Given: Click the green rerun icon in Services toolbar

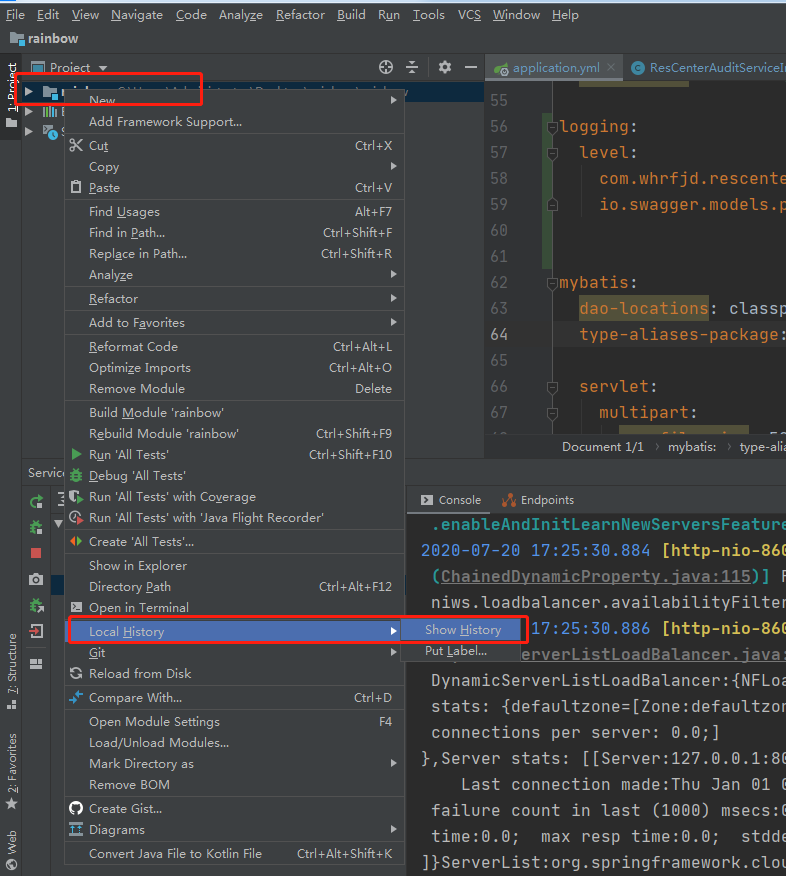Looking at the screenshot, I should click(x=36, y=502).
